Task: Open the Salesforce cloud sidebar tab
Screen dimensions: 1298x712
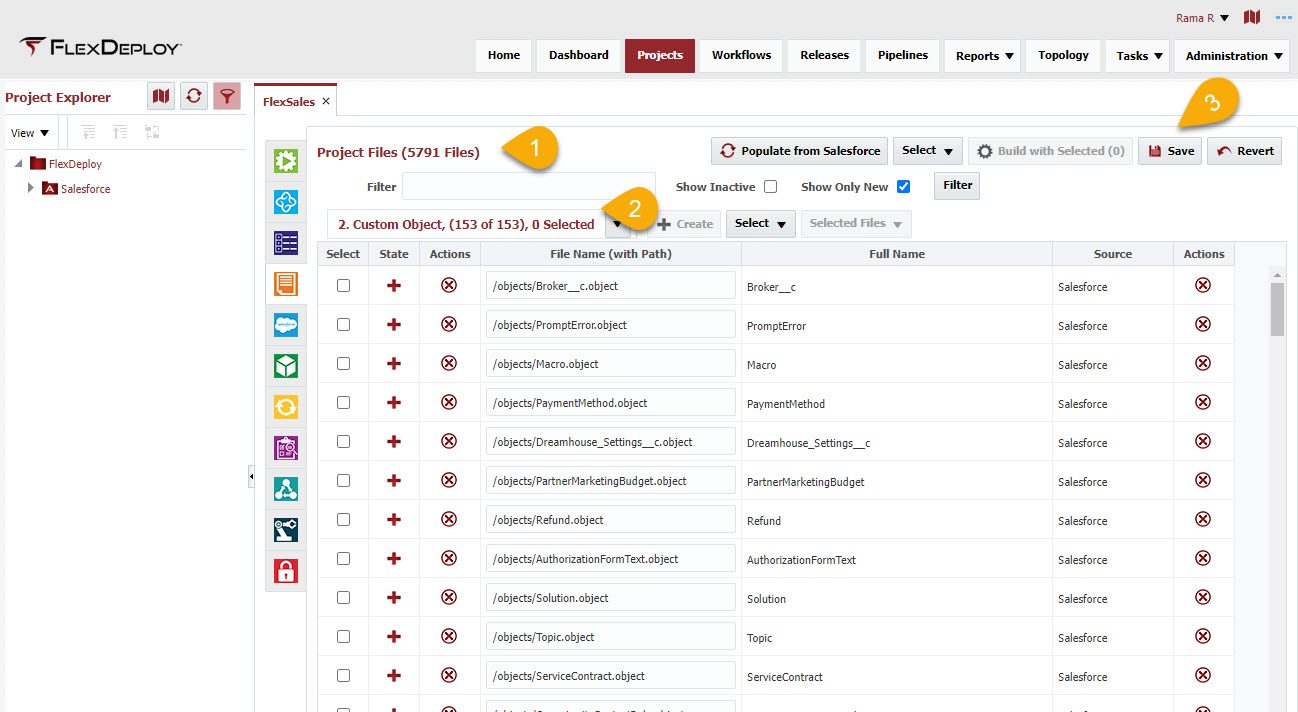Action: [286, 325]
